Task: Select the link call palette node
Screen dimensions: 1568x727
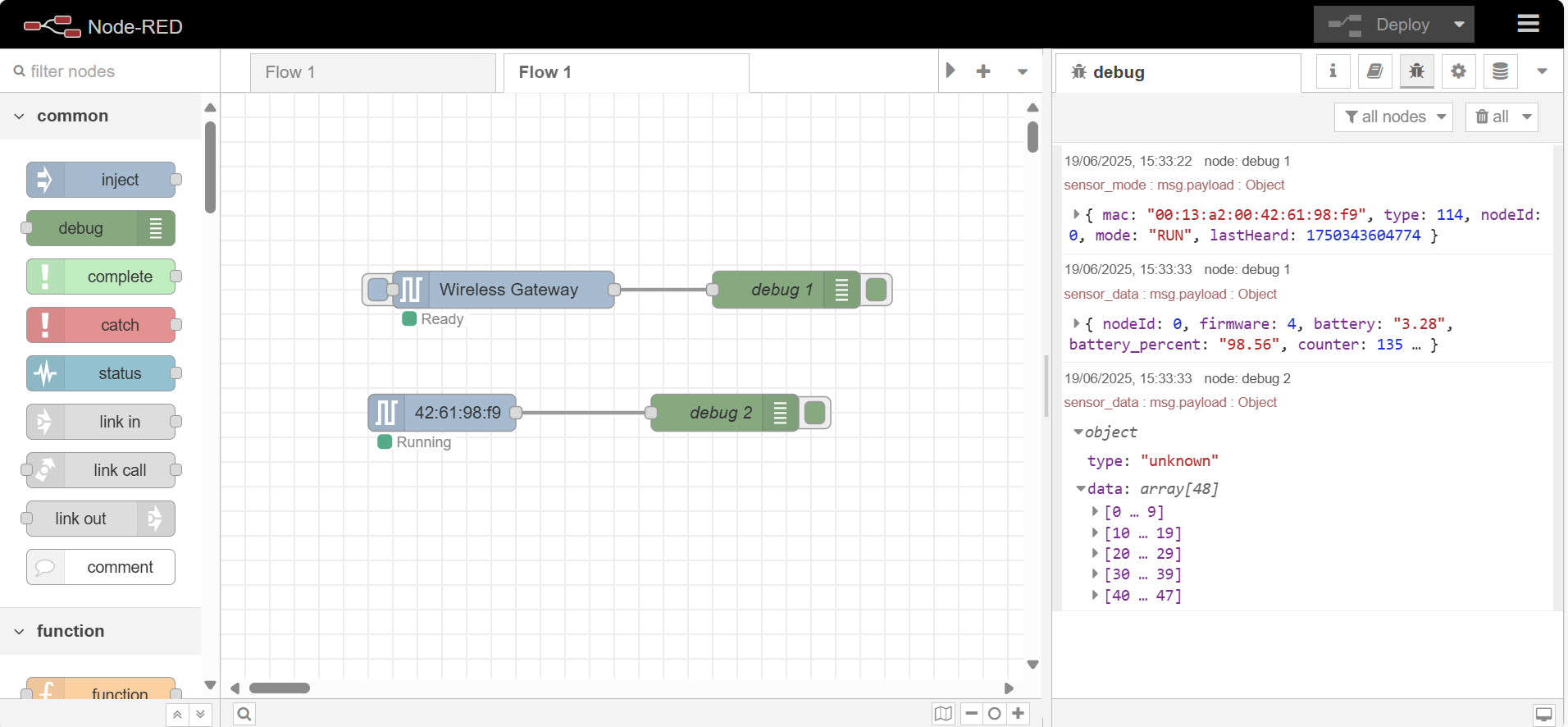Action: click(x=101, y=470)
